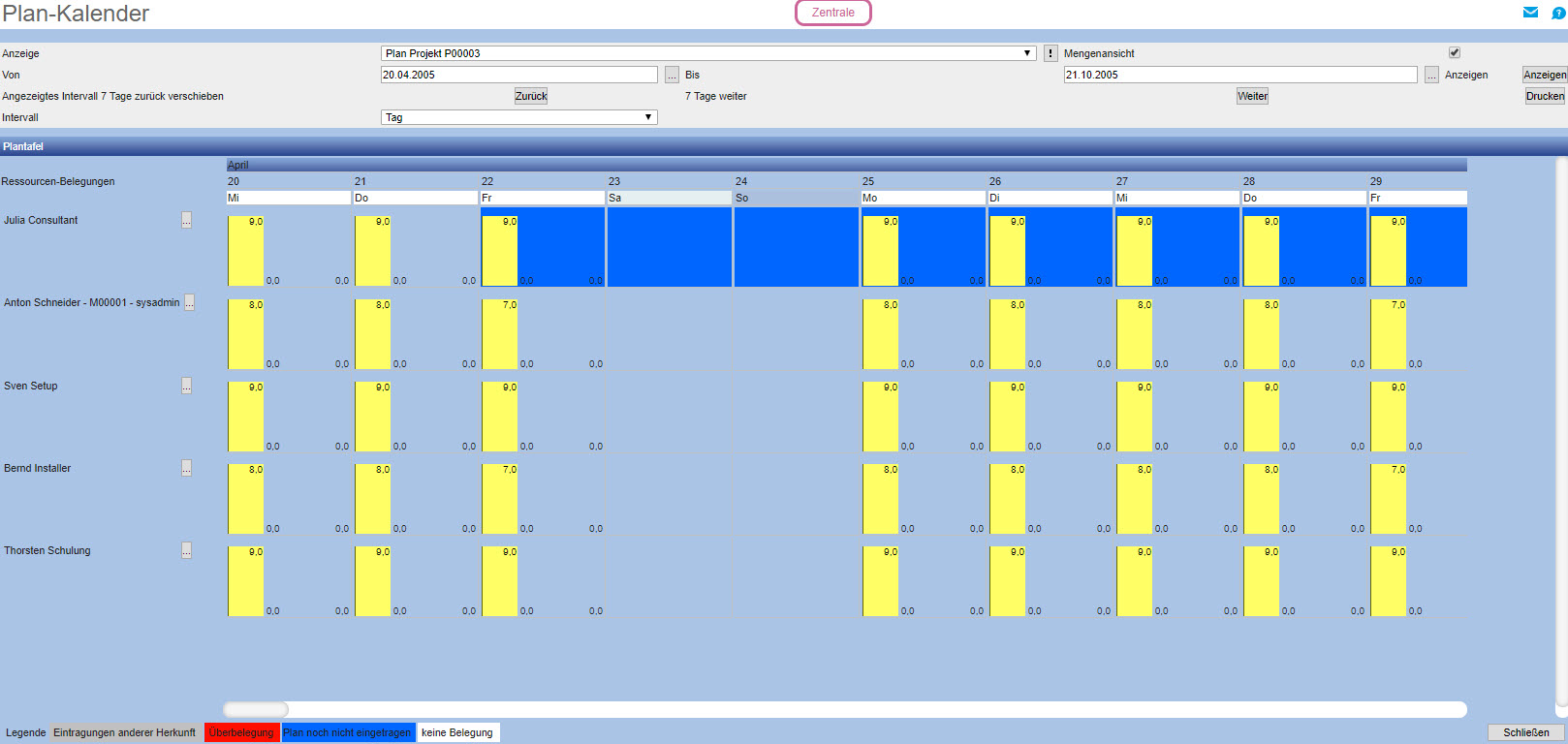Expand the Anzeige dropdown Plan Projekt P00003
This screenshot has width=1568, height=744.
point(709,53)
